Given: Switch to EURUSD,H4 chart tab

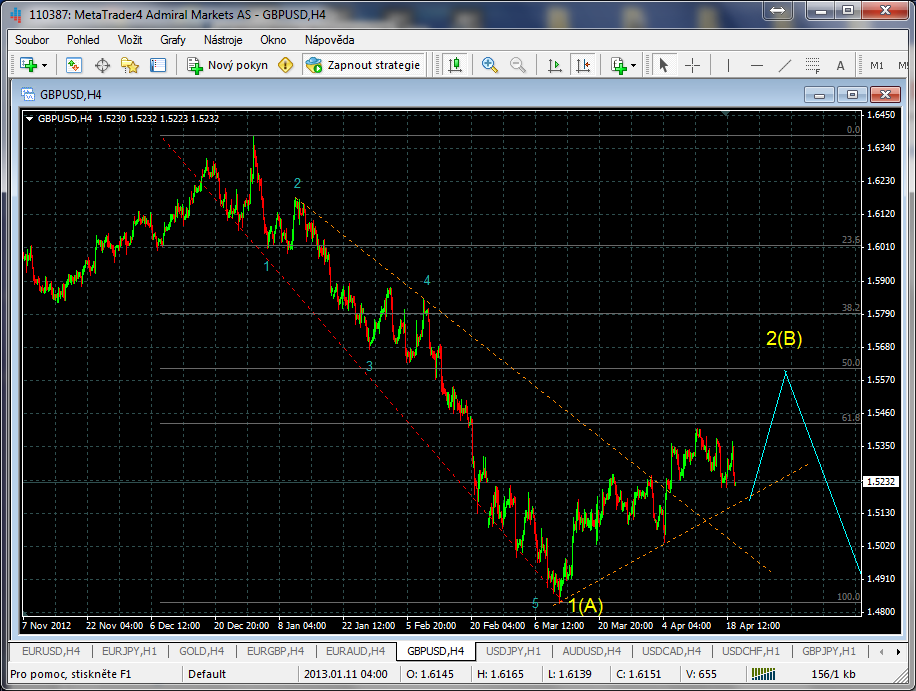Looking at the screenshot, I should coord(51,651).
